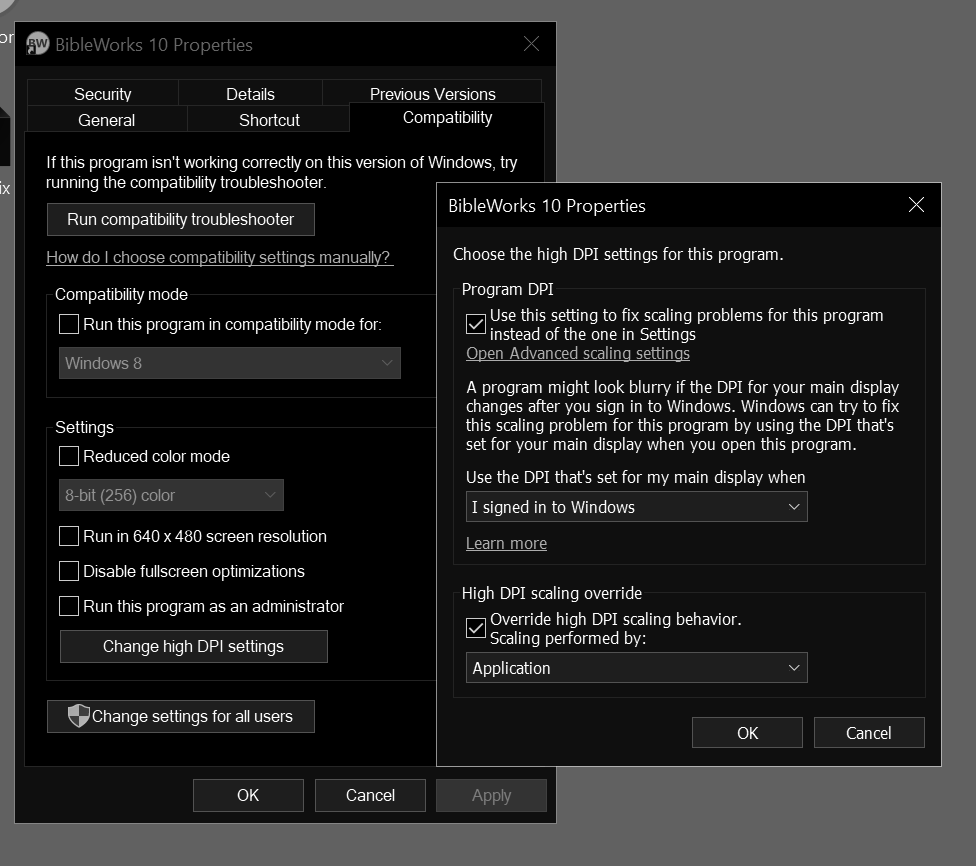Switch to the Security tab

coord(102,93)
